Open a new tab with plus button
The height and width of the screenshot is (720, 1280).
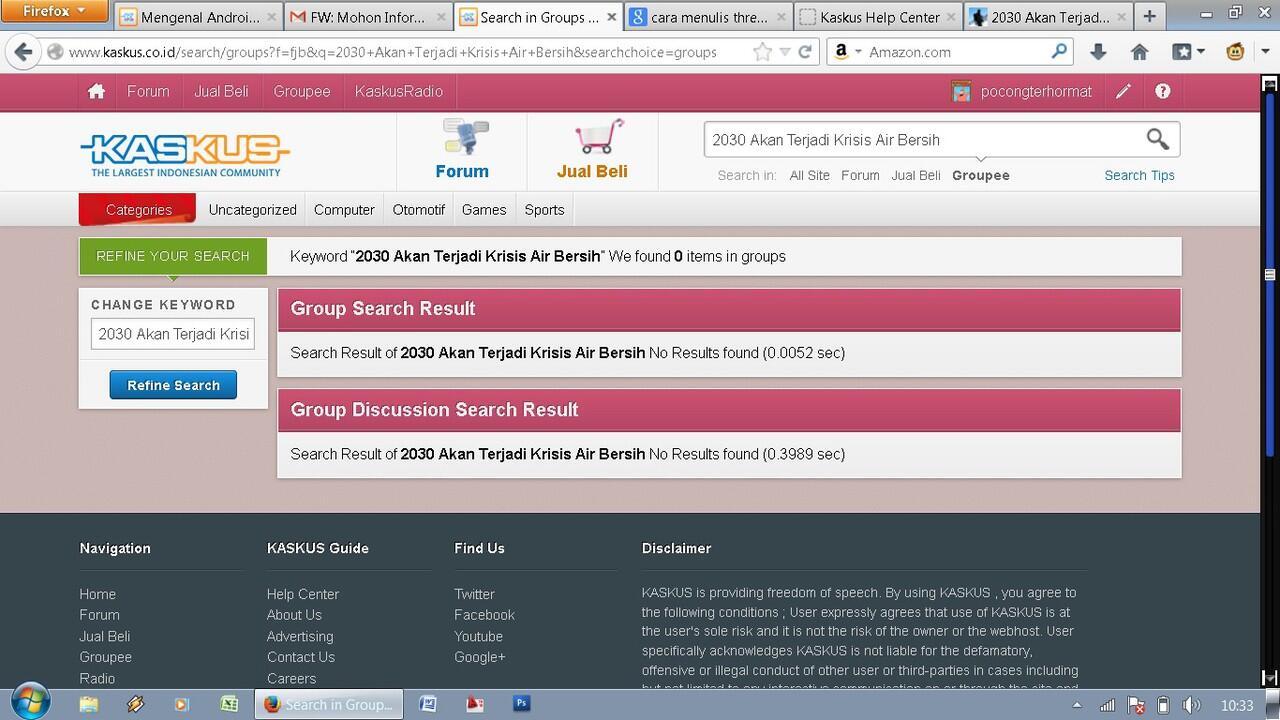(x=1149, y=17)
